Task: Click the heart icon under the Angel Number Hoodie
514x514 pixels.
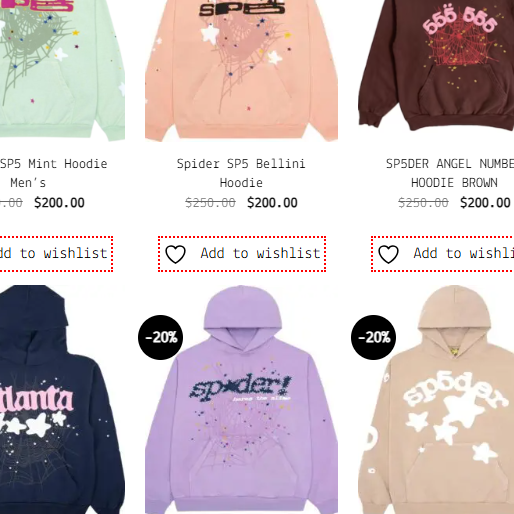Action: tap(388, 254)
